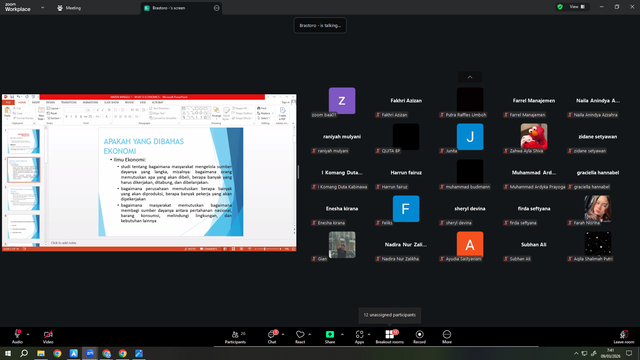
Task: Select slide 3 thumbnail in slide panel
Action: pos(24,198)
